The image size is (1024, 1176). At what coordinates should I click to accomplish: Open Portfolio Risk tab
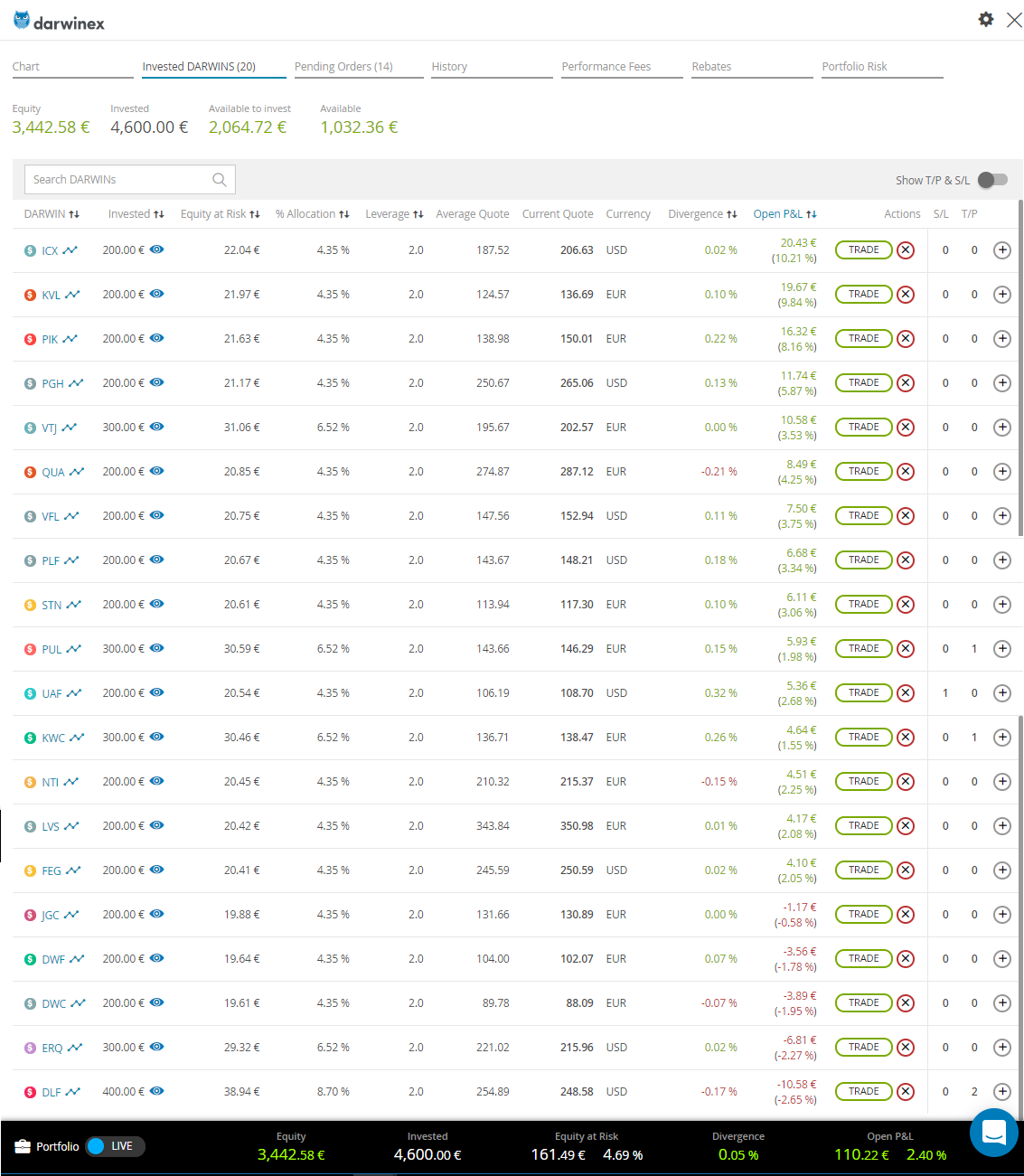click(882, 67)
